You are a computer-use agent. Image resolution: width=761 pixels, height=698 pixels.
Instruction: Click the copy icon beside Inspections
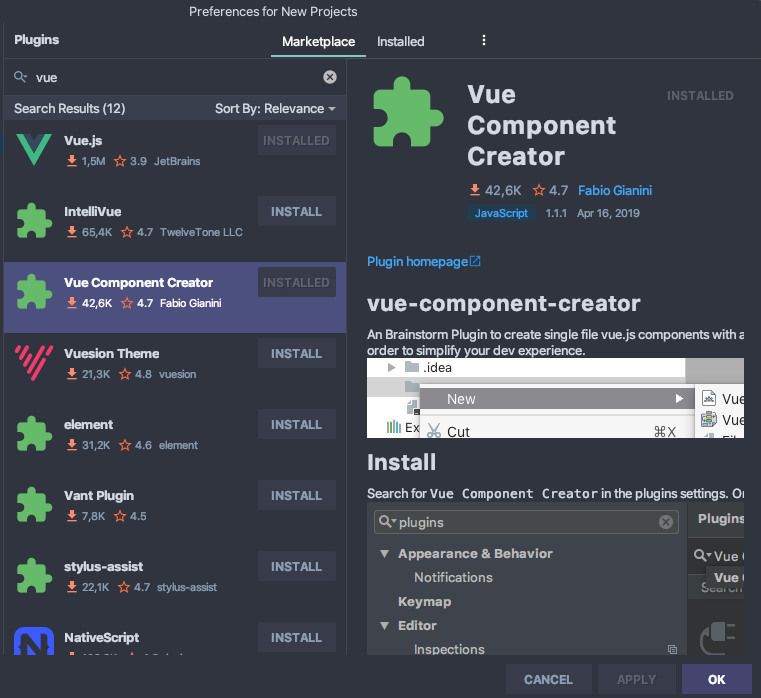click(x=672, y=649)
